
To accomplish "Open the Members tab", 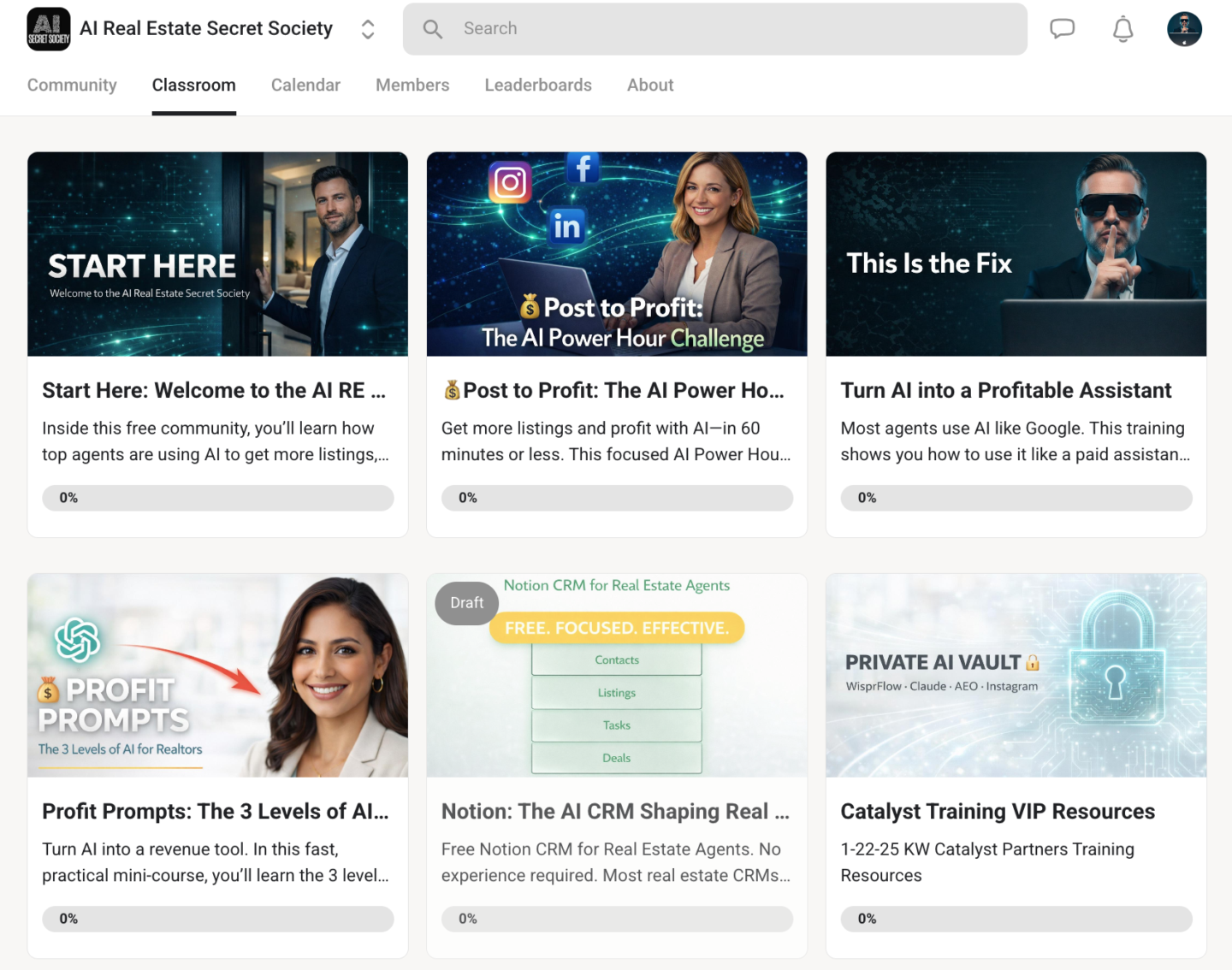I will pos(412,86).
